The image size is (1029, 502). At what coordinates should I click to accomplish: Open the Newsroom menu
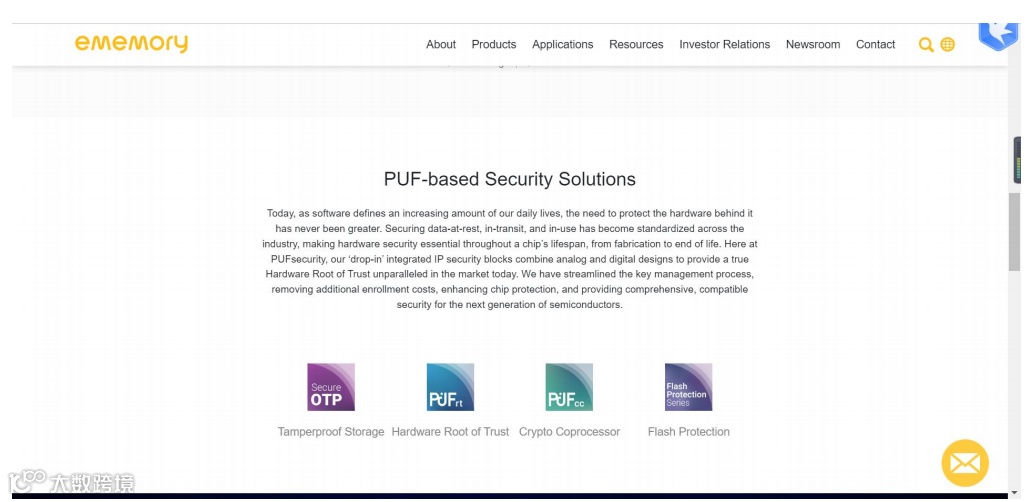[x=813, y=45]
